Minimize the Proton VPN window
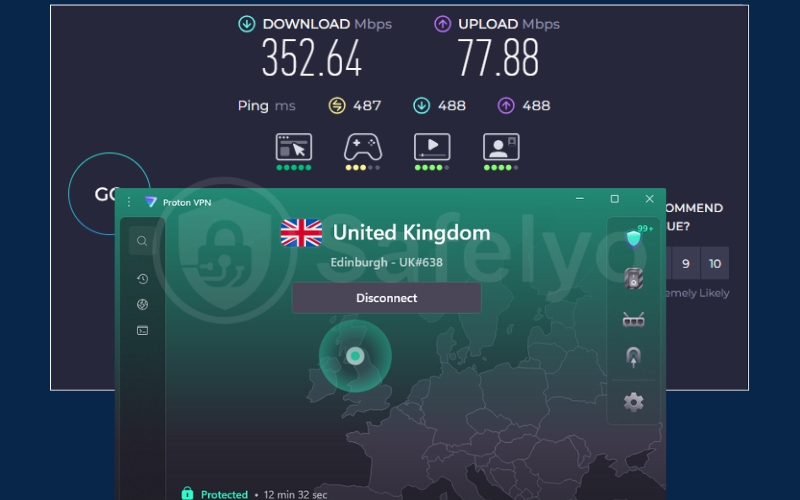This screenshot has width=800, height=500. point(580,198)
